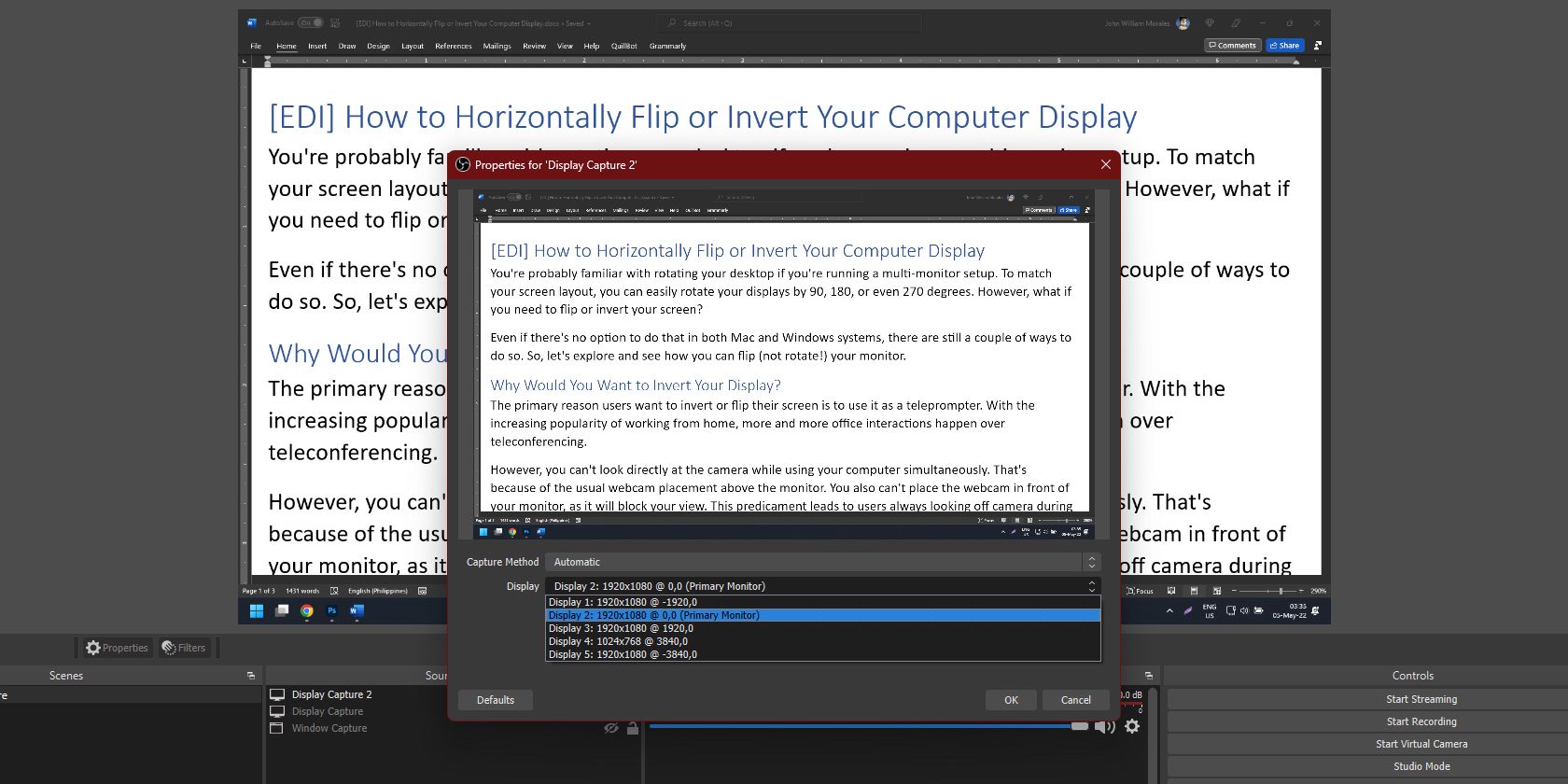This screenshot has height=784, width=1568.
Task: Open the Capture Method dropdown
Action: click(x=823, y=562)
